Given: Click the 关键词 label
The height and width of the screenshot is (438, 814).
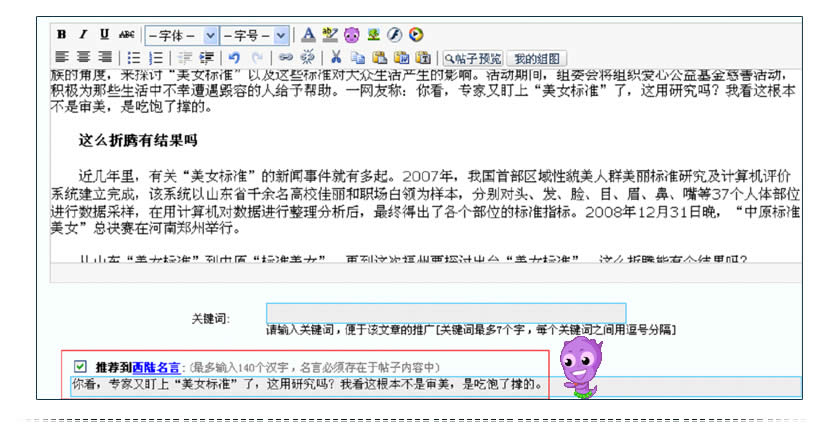Looking at the screenshot, I should (x=210, y=319).
